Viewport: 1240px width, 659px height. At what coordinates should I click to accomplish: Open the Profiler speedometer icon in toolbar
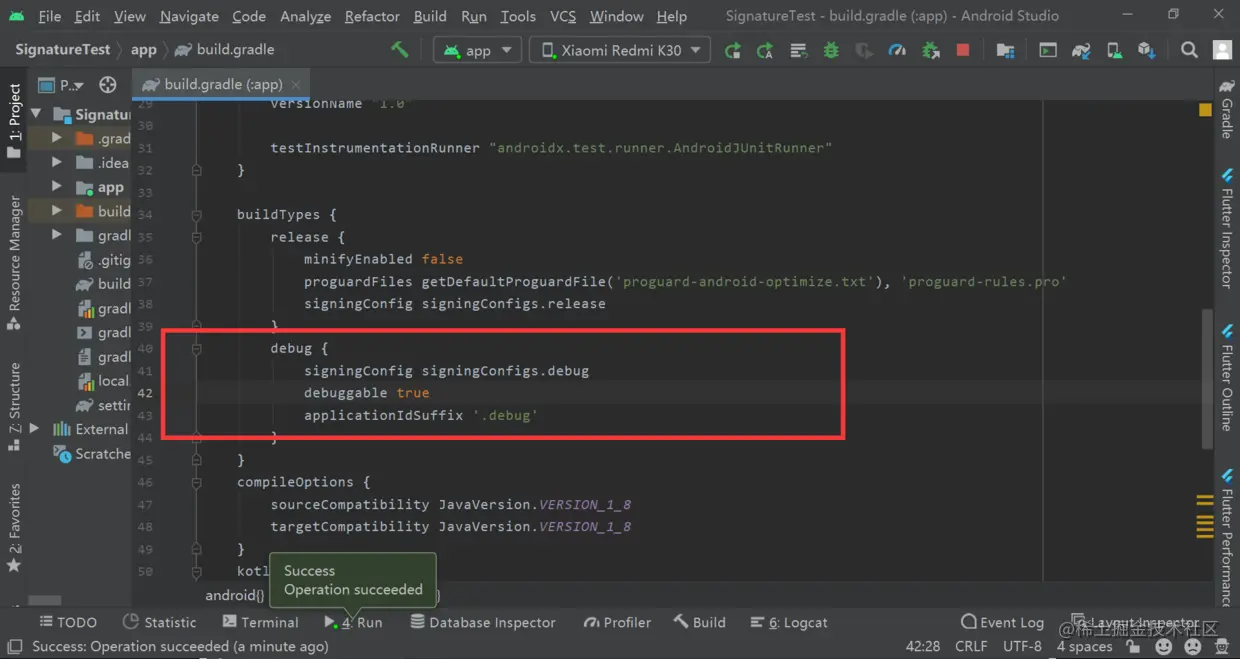tap(897, 50)
